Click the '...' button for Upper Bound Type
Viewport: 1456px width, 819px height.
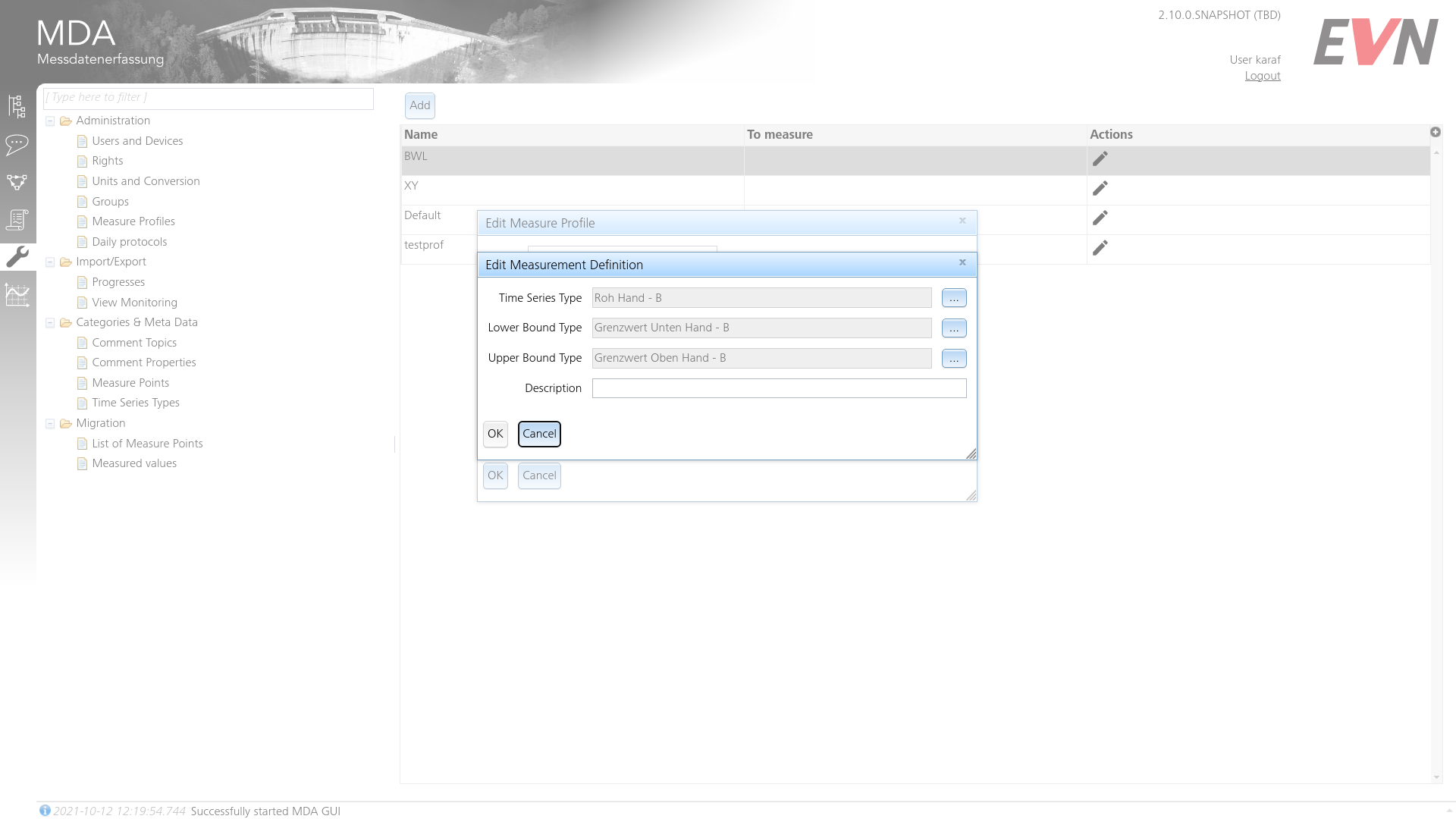point(954,358)
